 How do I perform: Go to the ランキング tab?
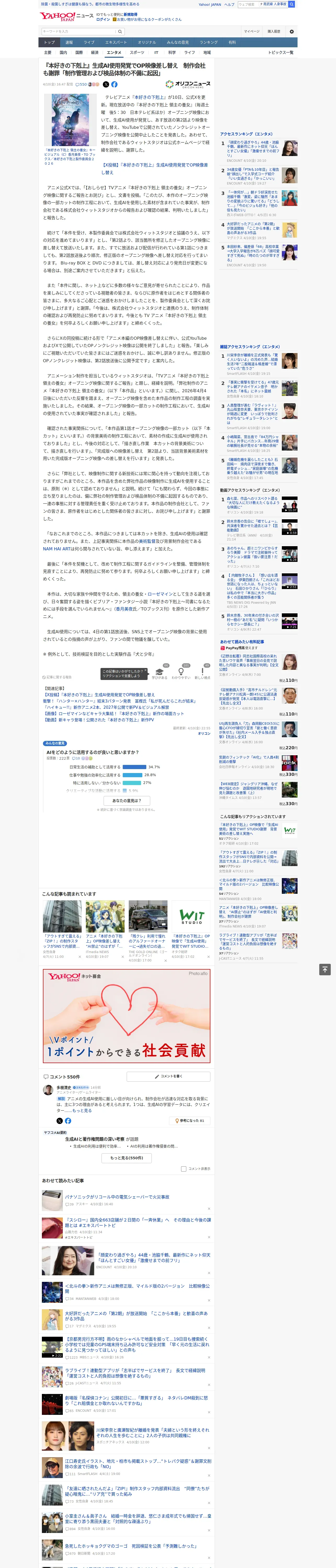209,43
